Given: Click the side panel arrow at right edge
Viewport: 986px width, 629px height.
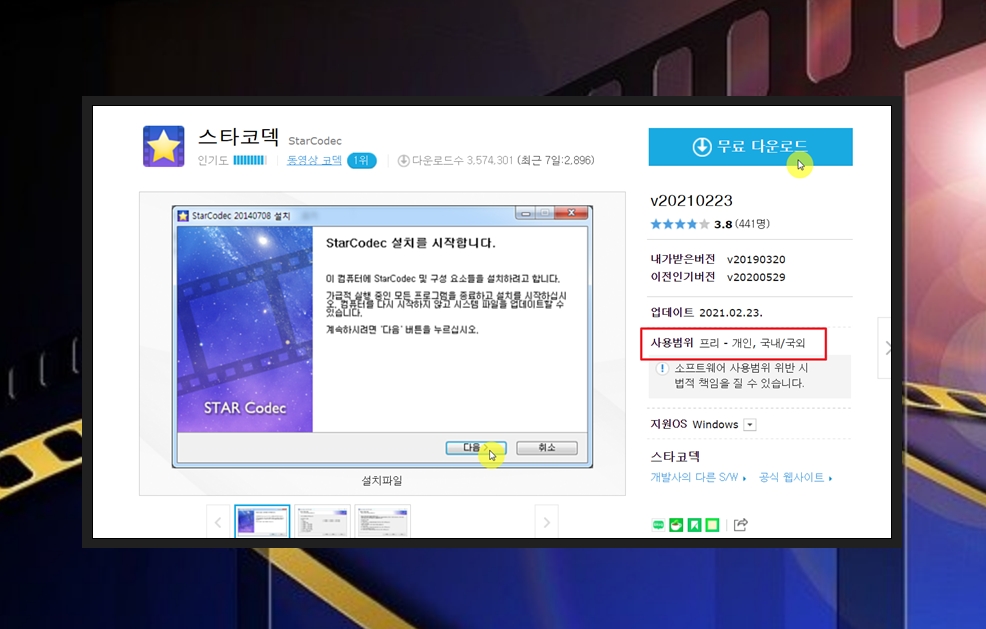Looking at the screenshot, I should pos(885,348).
